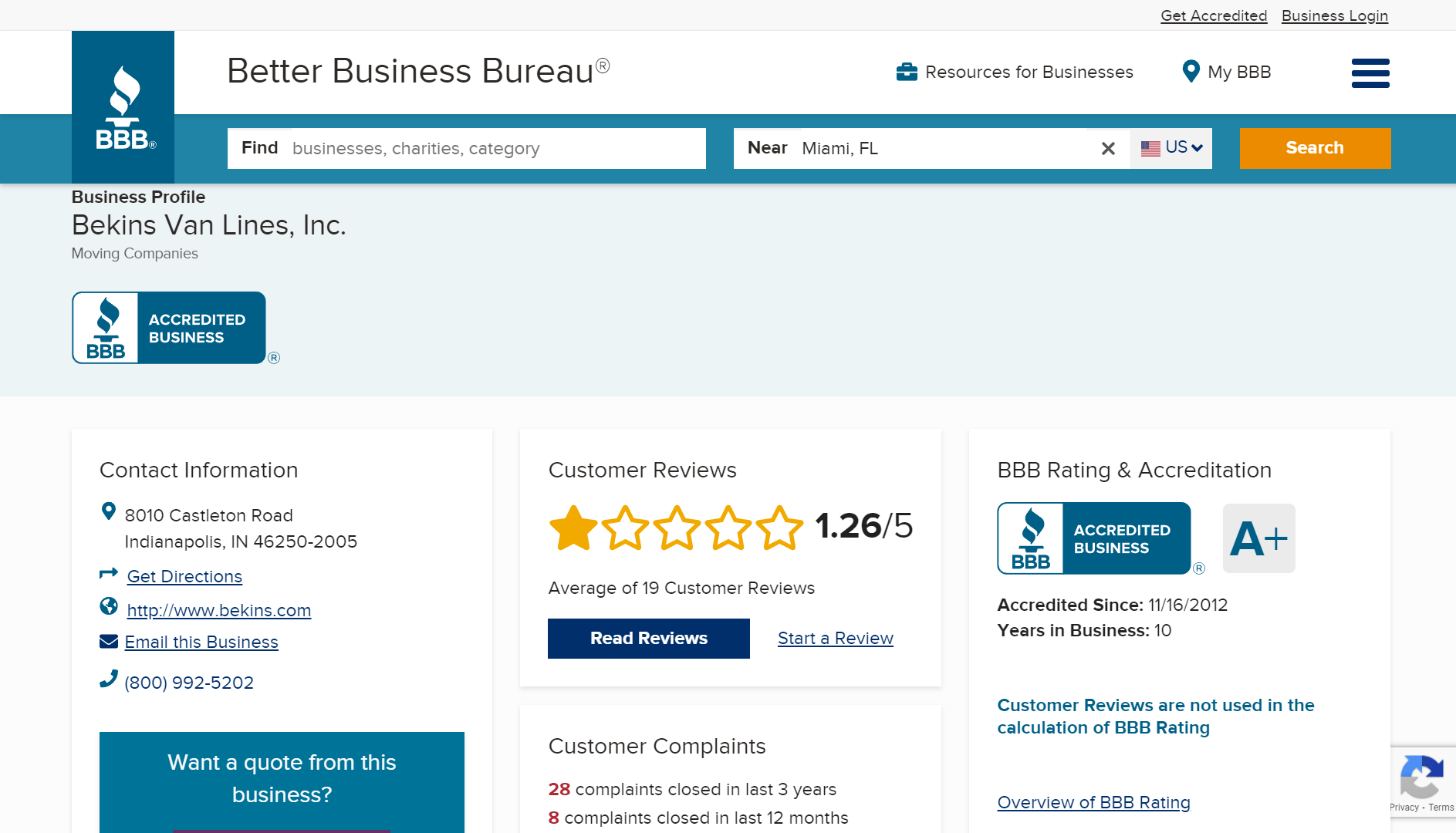
Task: Open reCAPTCHA Privacy link
Action: (x=1404, y=808)
